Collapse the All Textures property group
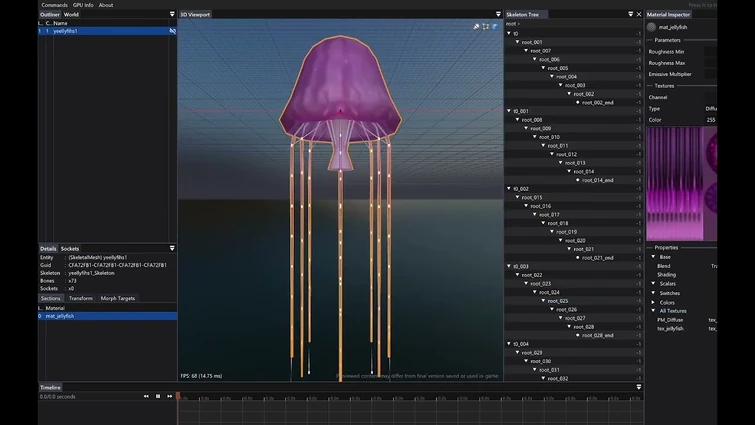Viewport: 755px width, 425px height. click(653, 311)
